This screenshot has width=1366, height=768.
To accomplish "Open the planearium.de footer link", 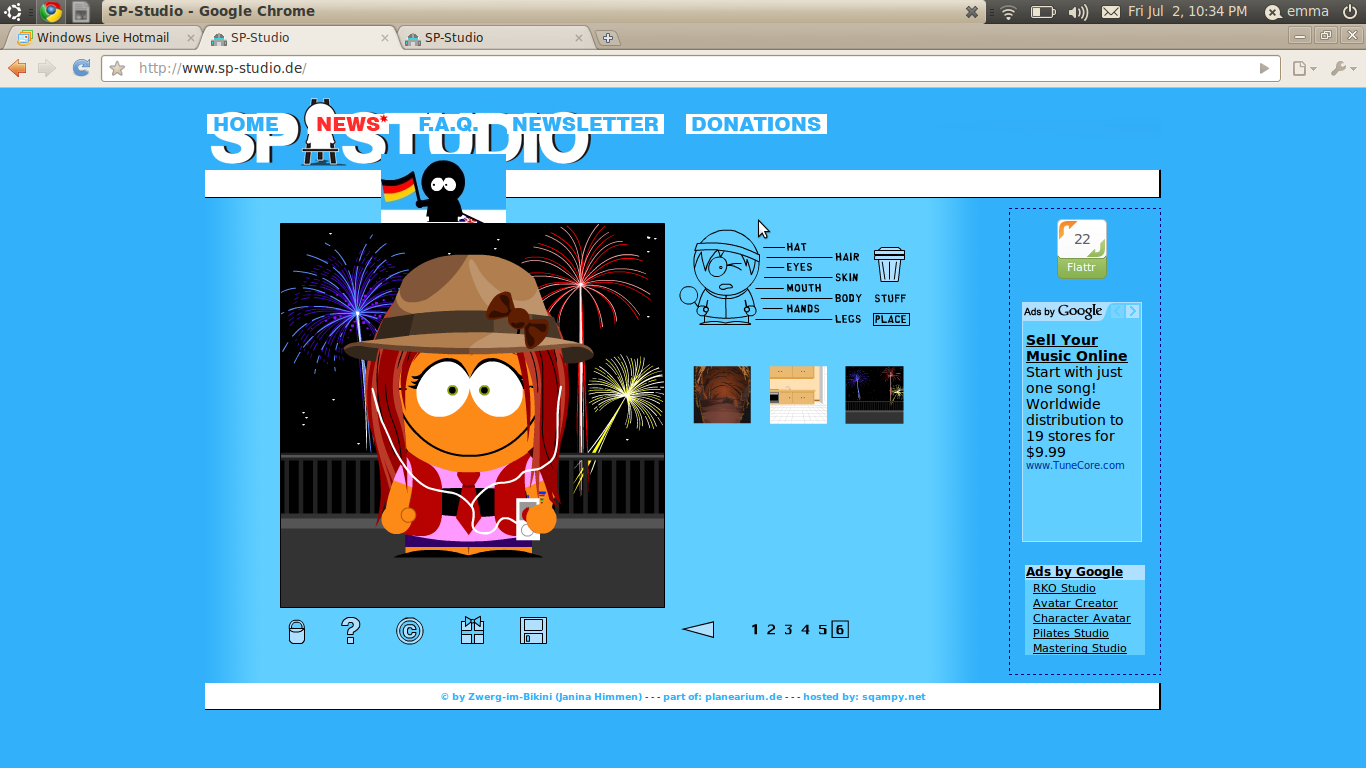I will pos(743,697).
